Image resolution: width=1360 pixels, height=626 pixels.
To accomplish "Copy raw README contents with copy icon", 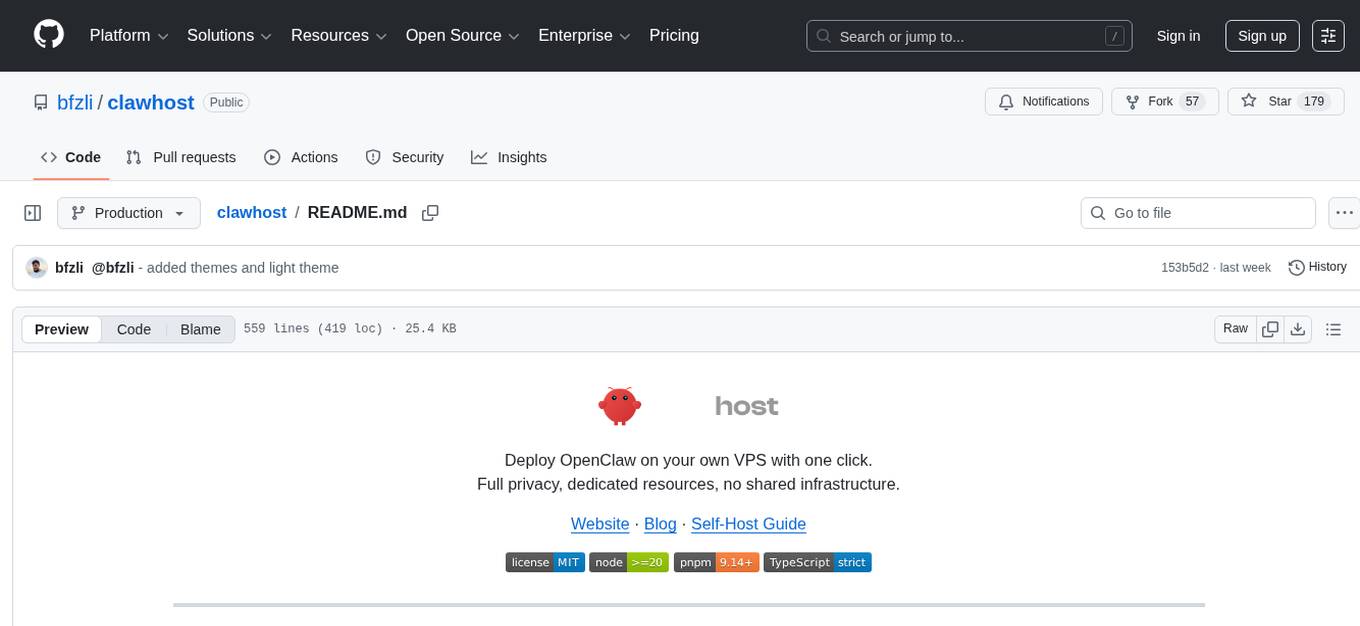I will 1270,328.
